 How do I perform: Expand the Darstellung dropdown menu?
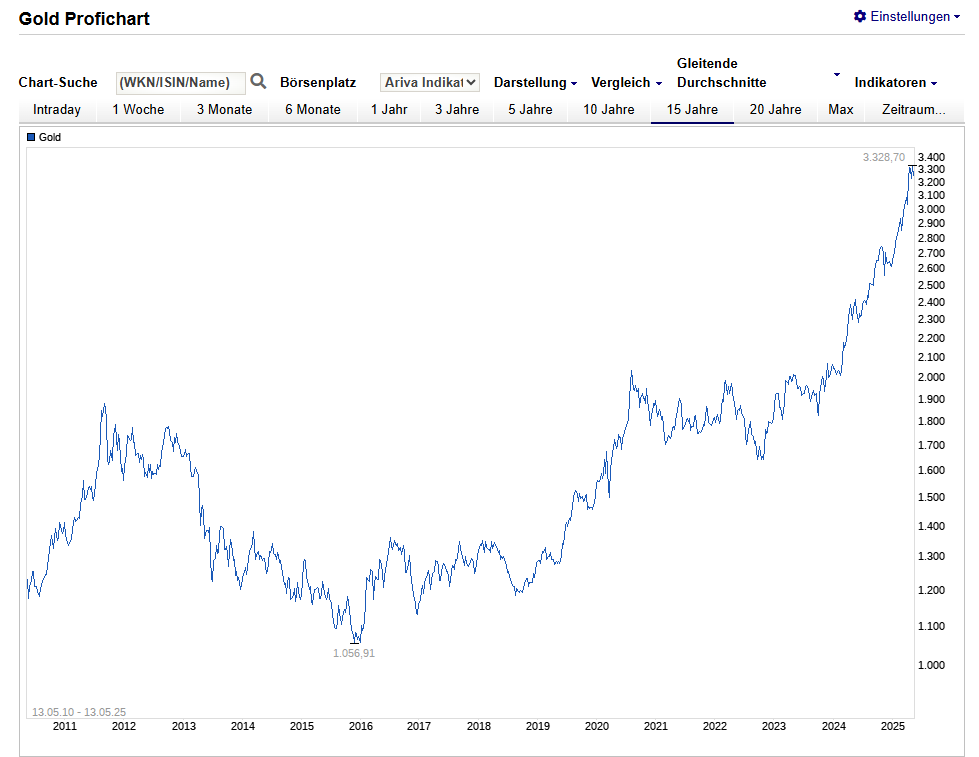click(x=535, y=83)
